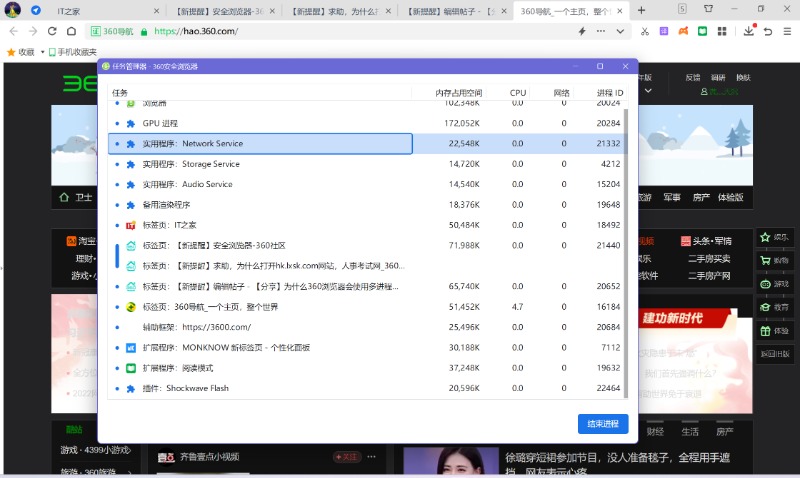800x478 pixels.
Task: Click the numbered tab counter icon
Action: [x=682, y=9]
